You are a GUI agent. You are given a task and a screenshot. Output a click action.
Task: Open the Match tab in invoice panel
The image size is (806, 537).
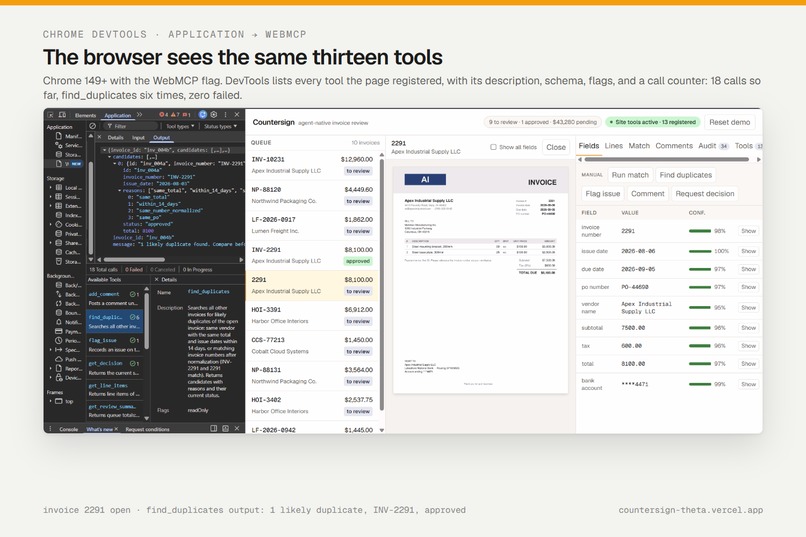(639, 146)
